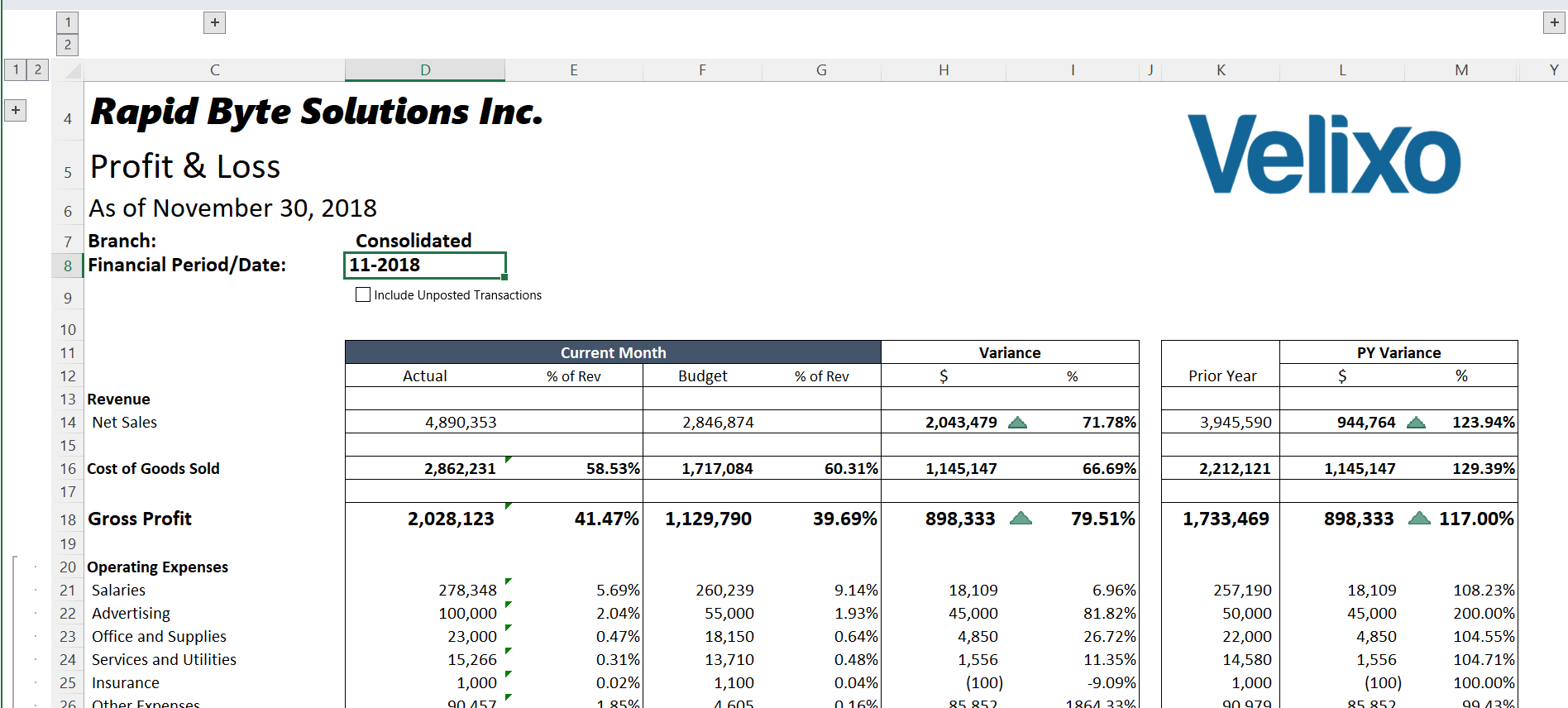1568x708 pixels.
Task: Select Salaries actual 278,348
Action: click(x=467, y=590)
